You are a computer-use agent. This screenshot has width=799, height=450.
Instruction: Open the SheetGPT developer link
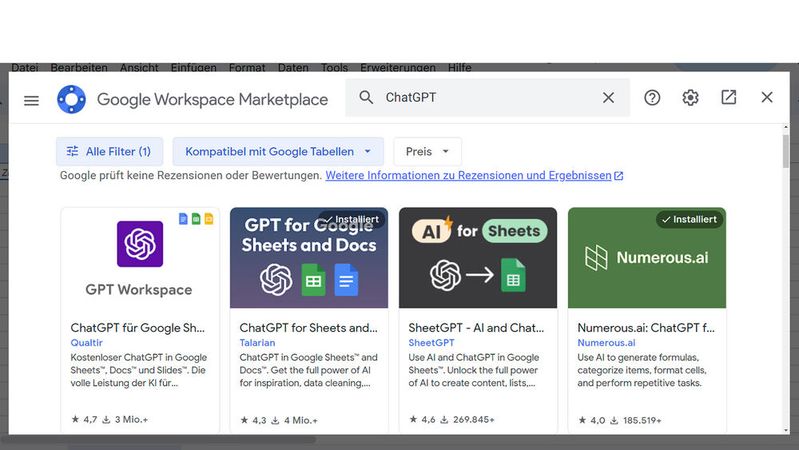[x=431, y=342]
